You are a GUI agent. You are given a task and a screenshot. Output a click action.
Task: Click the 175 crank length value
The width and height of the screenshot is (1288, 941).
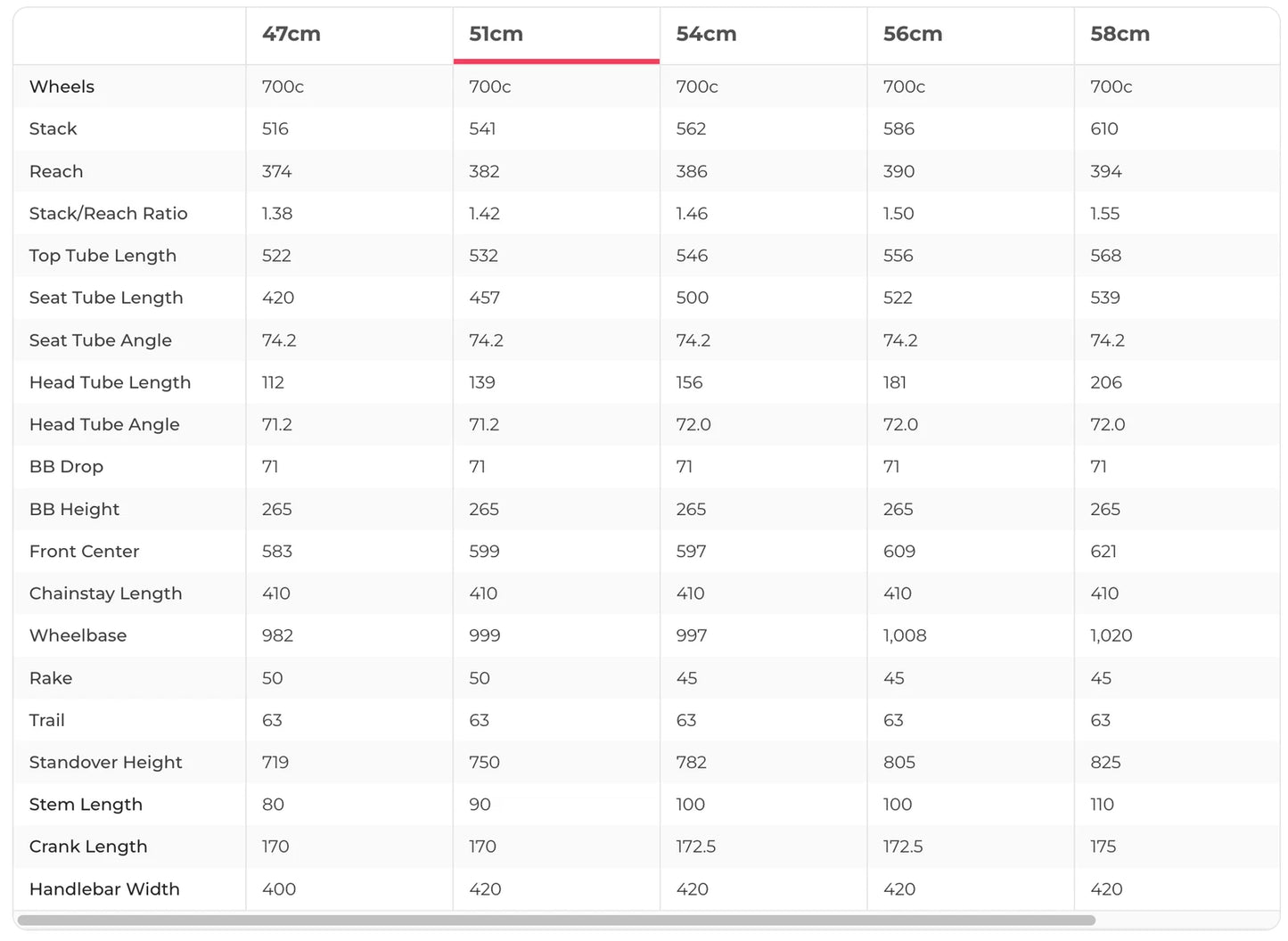click(1103, 847)
